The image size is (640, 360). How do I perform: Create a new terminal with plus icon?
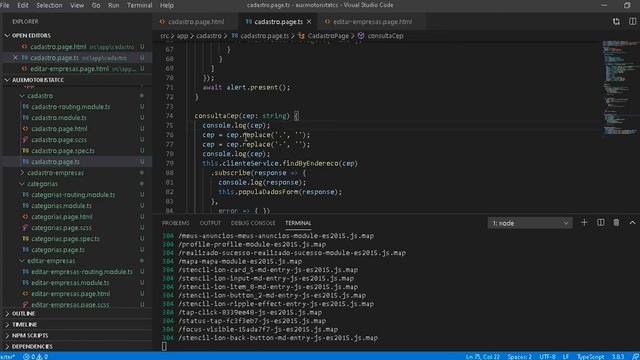click(x=584, y=223)
